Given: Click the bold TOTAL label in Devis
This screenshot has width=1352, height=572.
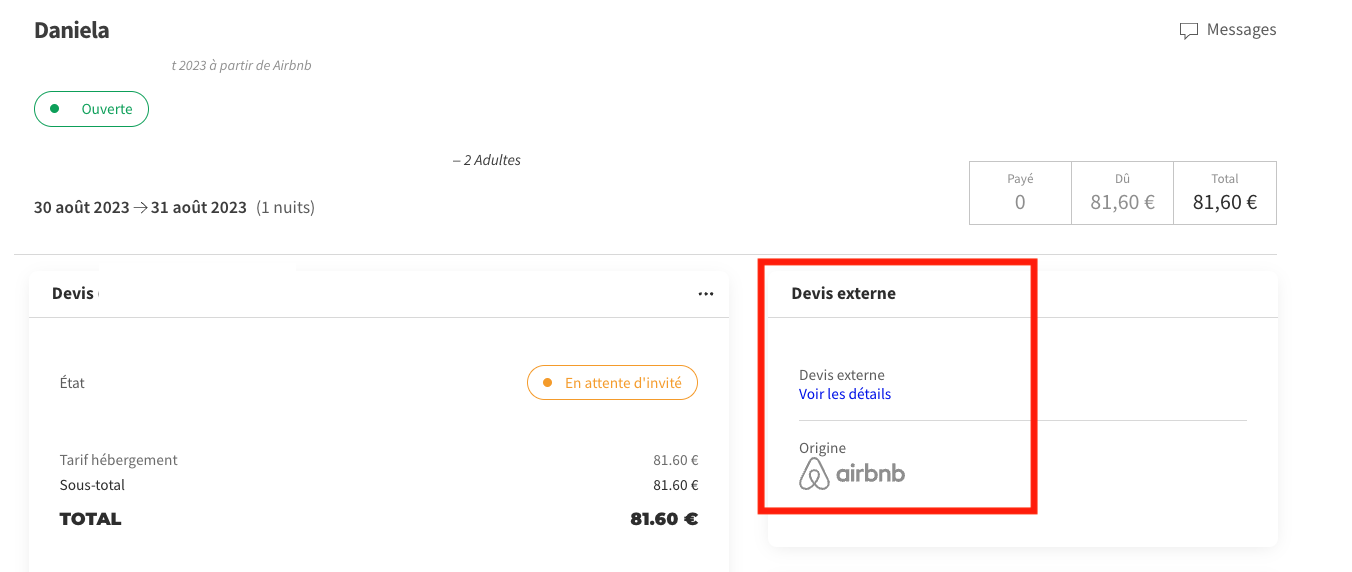Looking at the screenshot, I should pos(90,519).
